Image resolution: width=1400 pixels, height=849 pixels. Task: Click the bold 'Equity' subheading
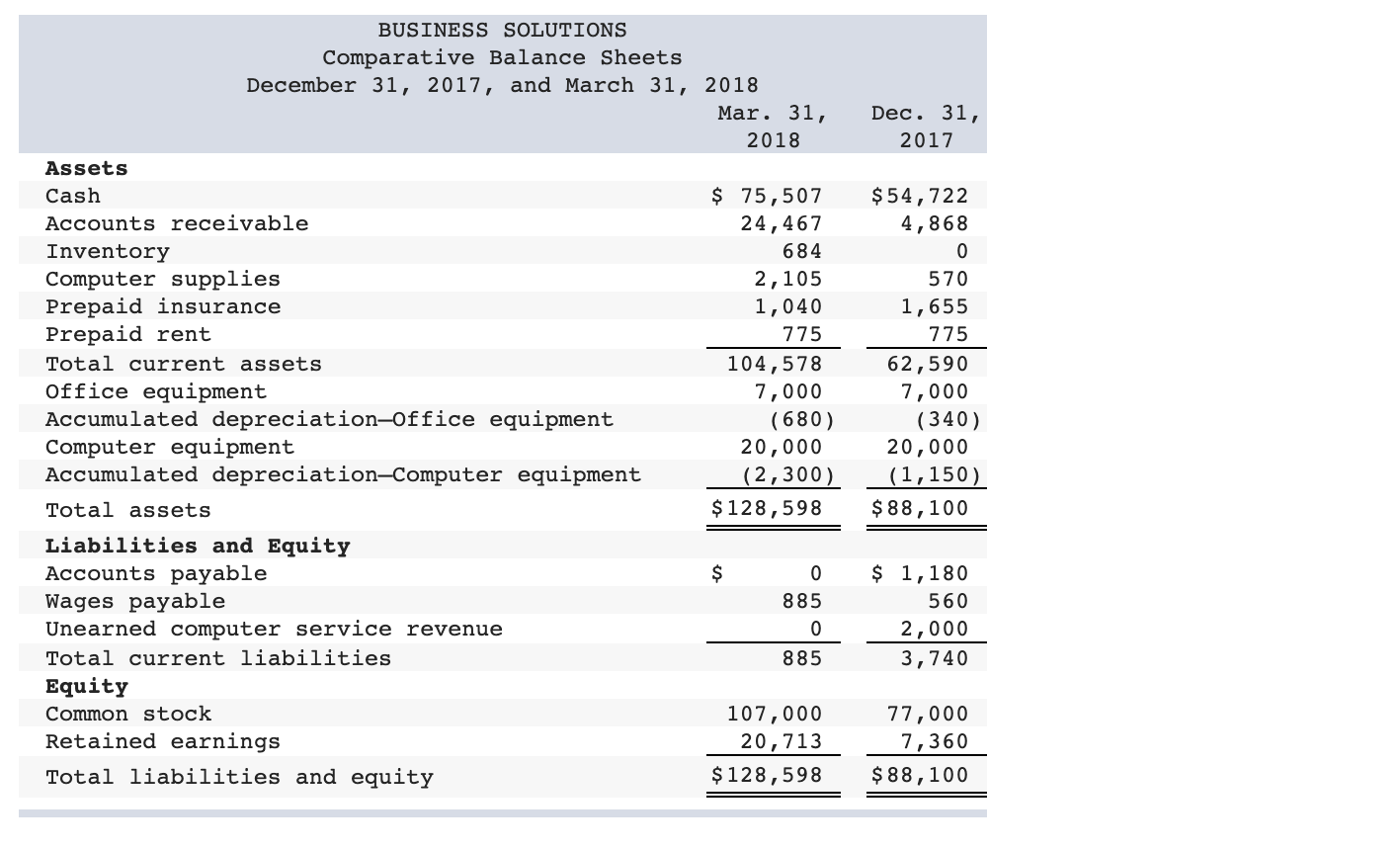click(x=87, y=686)
